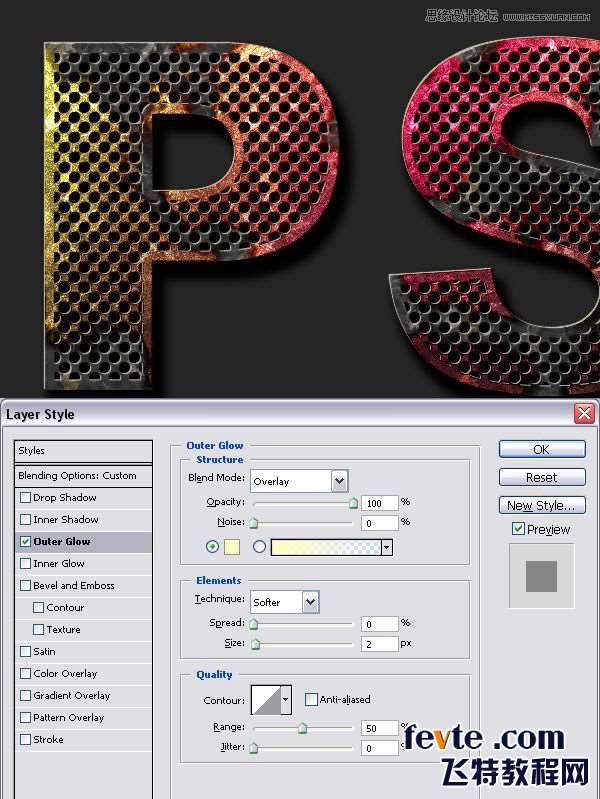This screenshot has width=600, height=799.
Task: Select the gradient glow radio button
Action: 259,547
